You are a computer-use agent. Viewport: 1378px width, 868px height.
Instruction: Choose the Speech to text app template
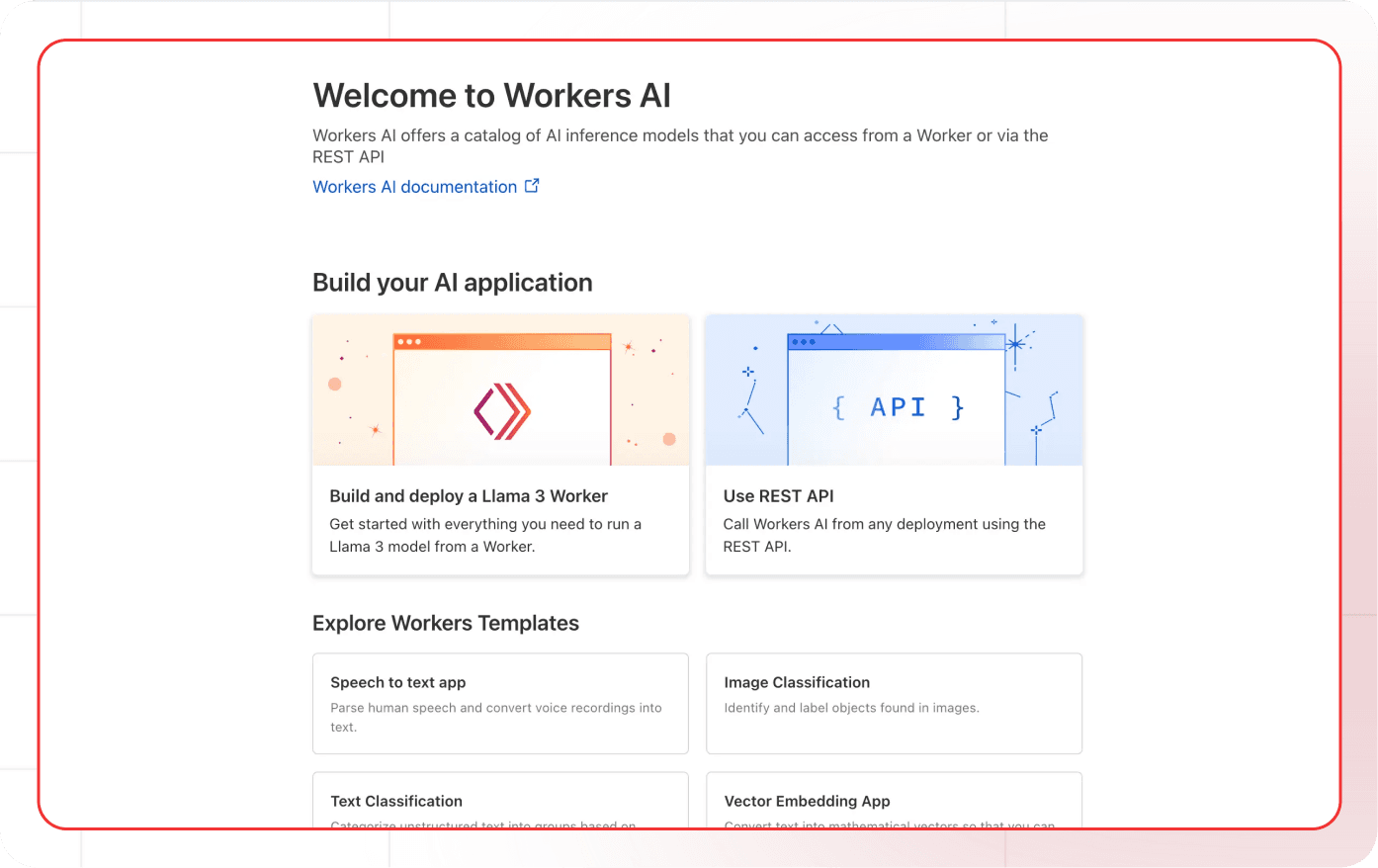tap(397, 682)
